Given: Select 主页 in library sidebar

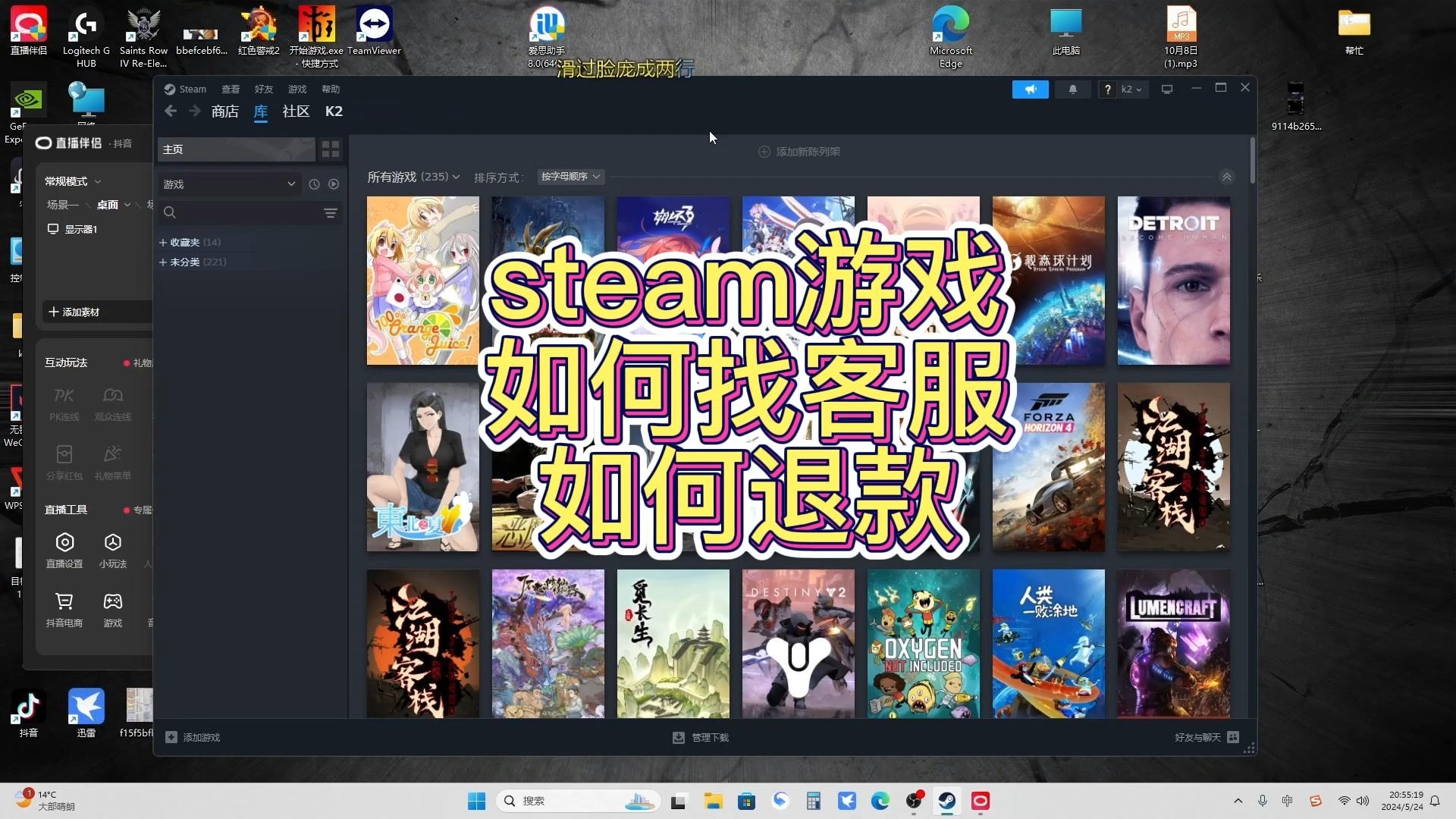Looking at the screenshot, I should 237,149.
